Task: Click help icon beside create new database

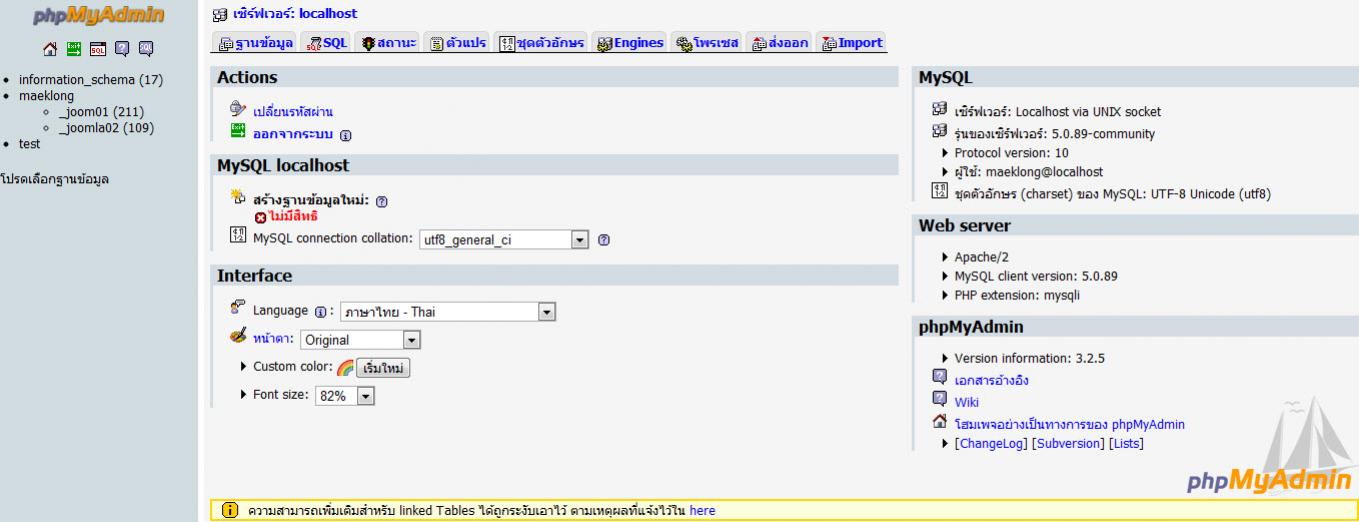Action: point(383,201)
